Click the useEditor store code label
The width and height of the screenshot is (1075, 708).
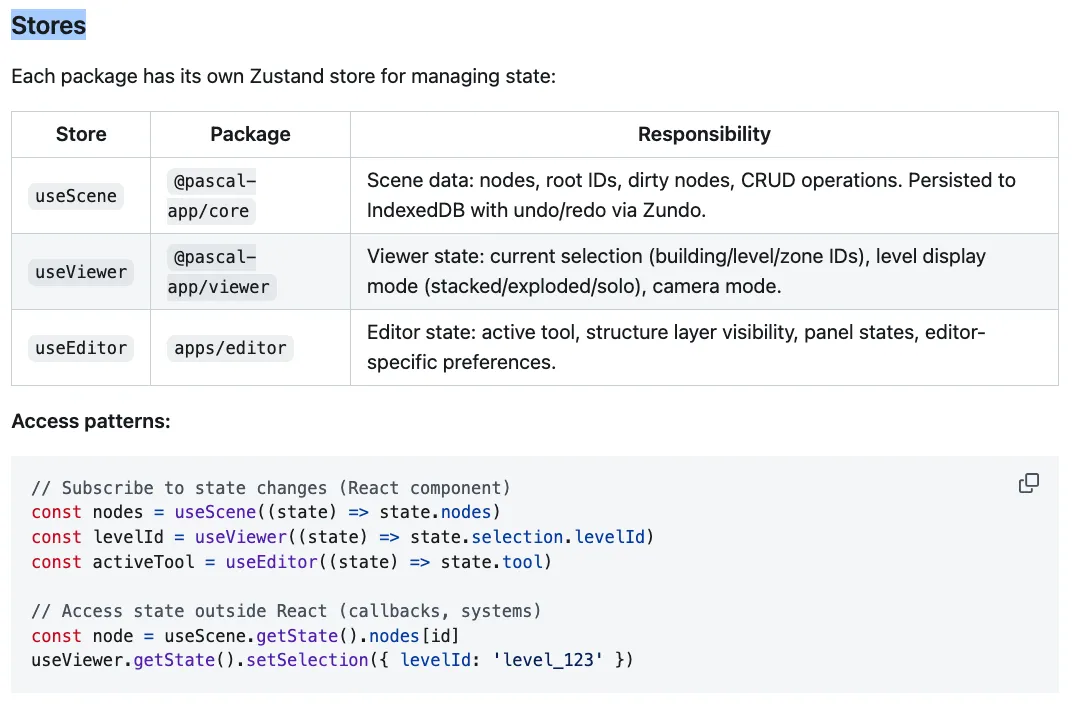coord(80,348)
